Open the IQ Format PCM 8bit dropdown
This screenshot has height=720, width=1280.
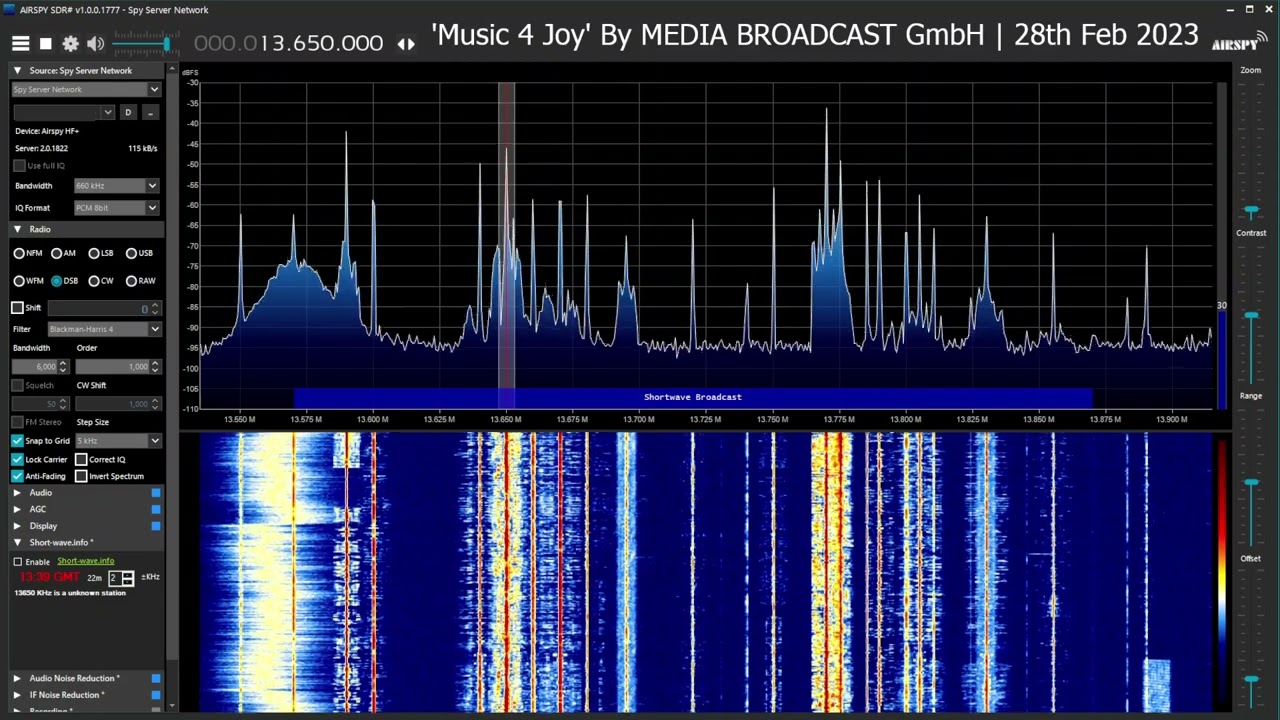coord(116,208)
